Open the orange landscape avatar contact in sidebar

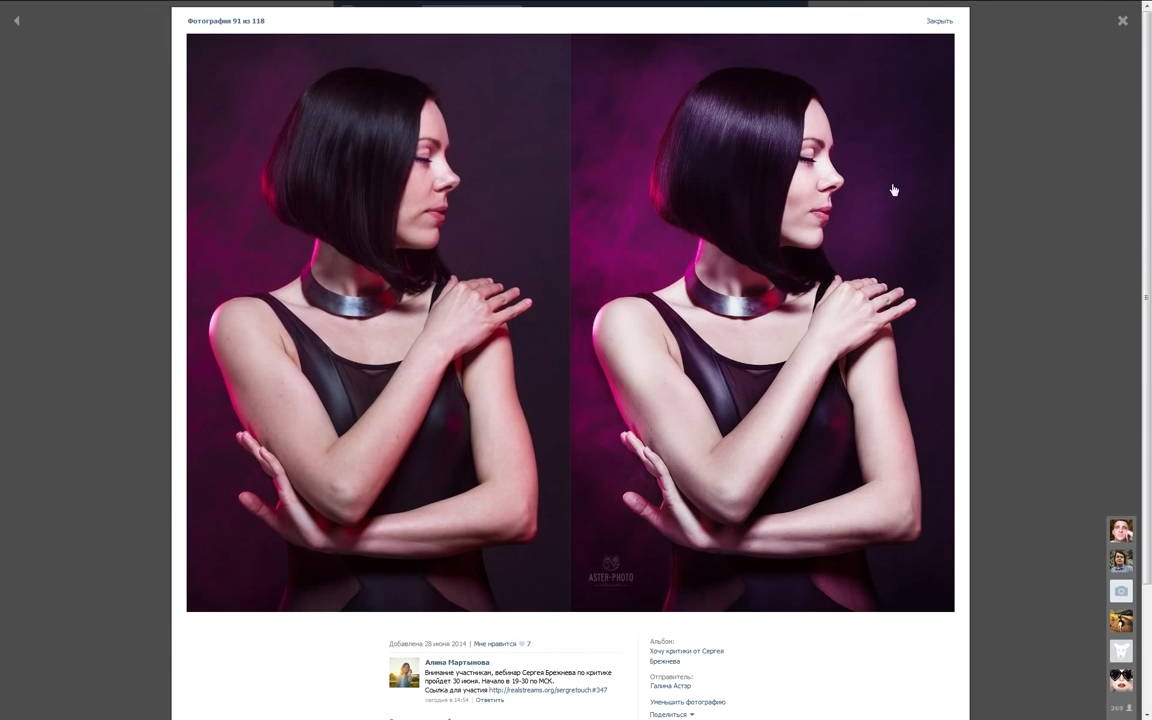[1120, 621]
